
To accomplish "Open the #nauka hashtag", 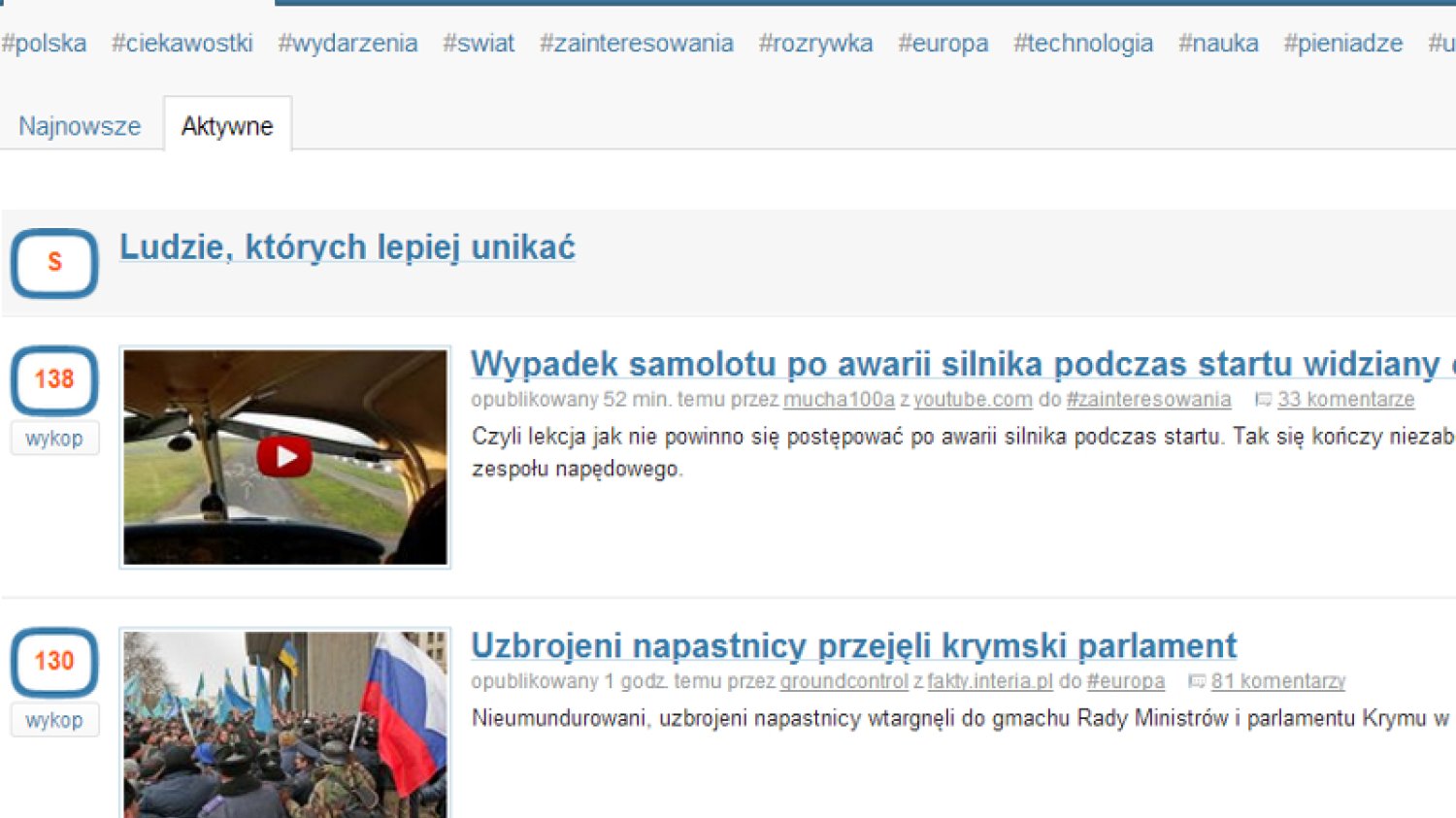I will click(1218, 44).
